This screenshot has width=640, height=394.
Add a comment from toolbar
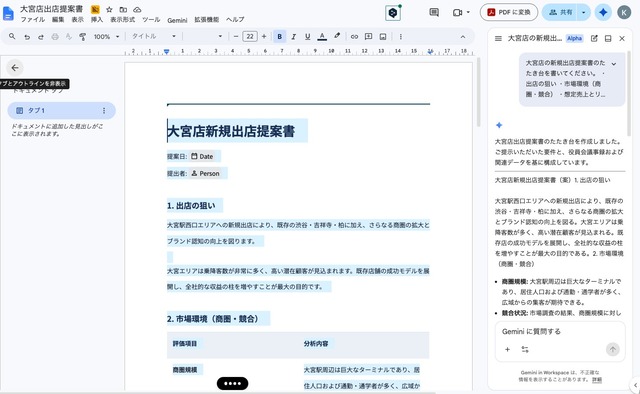point(368,37)
